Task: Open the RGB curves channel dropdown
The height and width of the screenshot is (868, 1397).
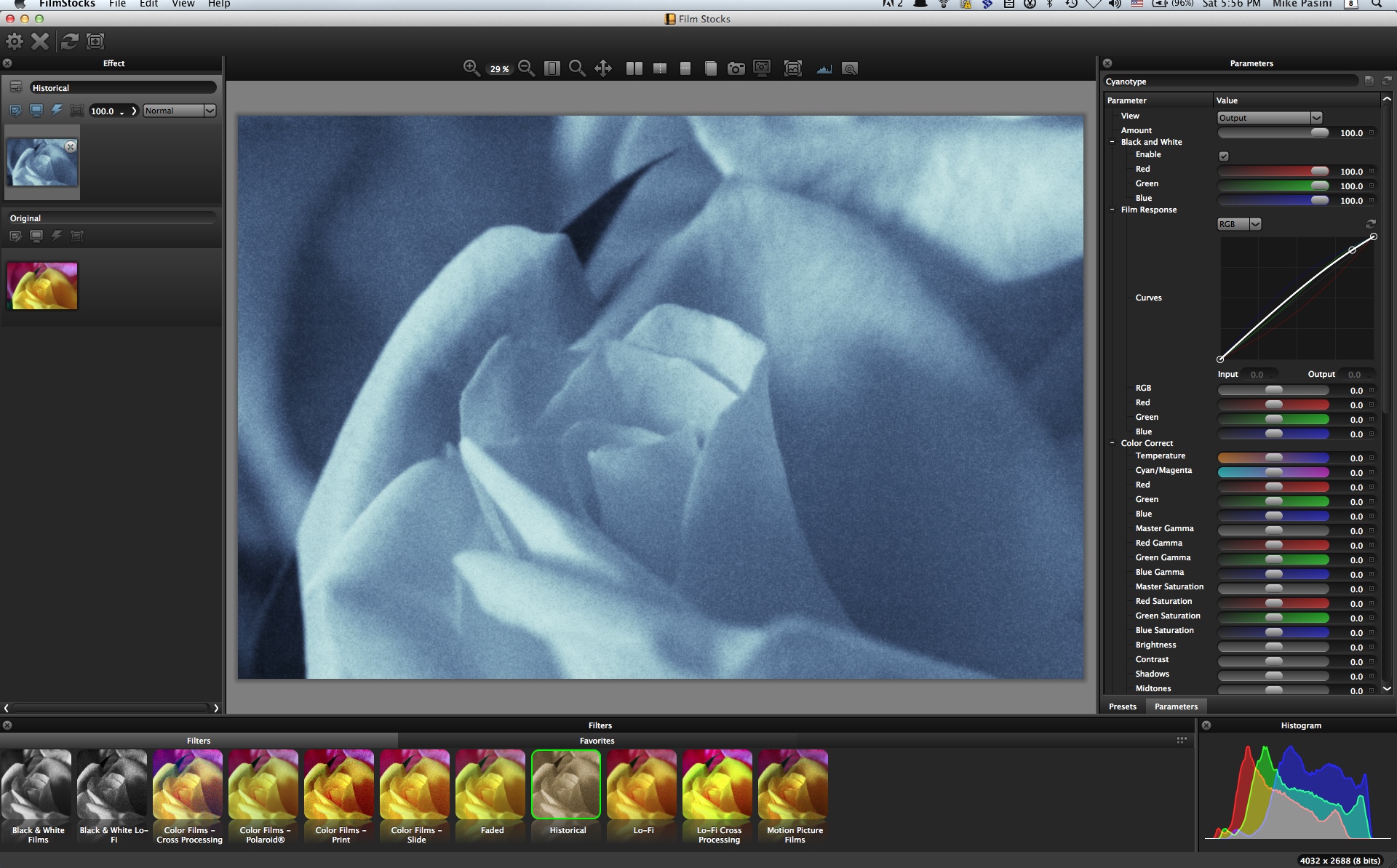Action: pyautogui.click(x=1238, y=224)
